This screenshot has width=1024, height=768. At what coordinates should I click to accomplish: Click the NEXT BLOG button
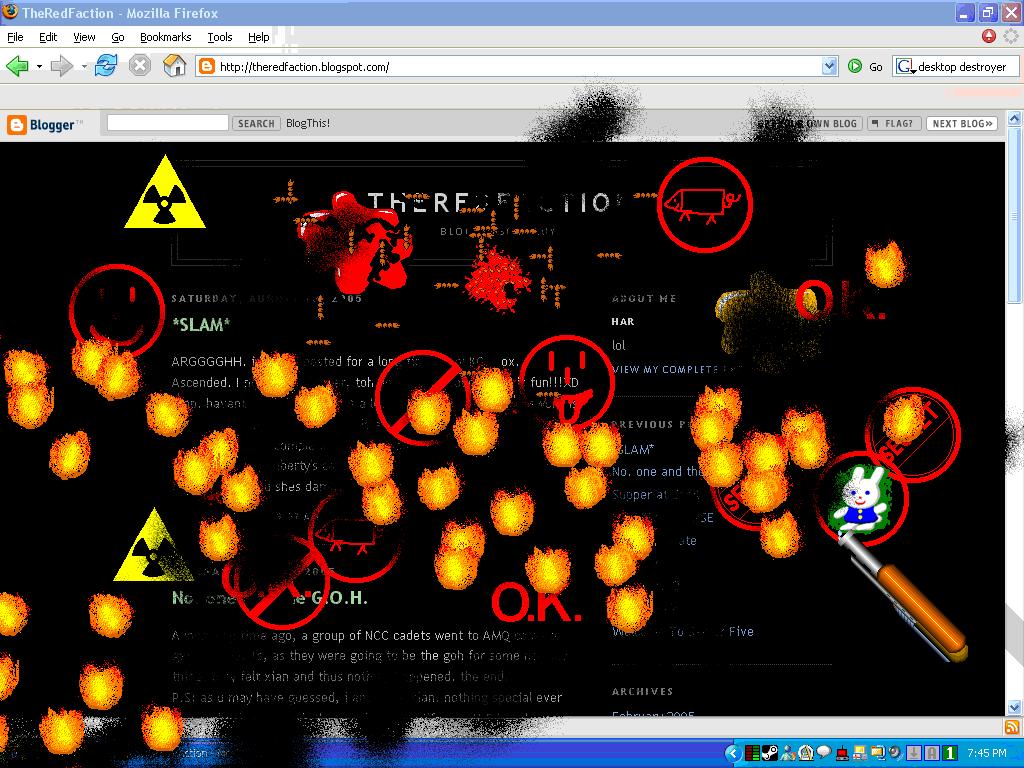pyautogui.click(x=962, y=123)
